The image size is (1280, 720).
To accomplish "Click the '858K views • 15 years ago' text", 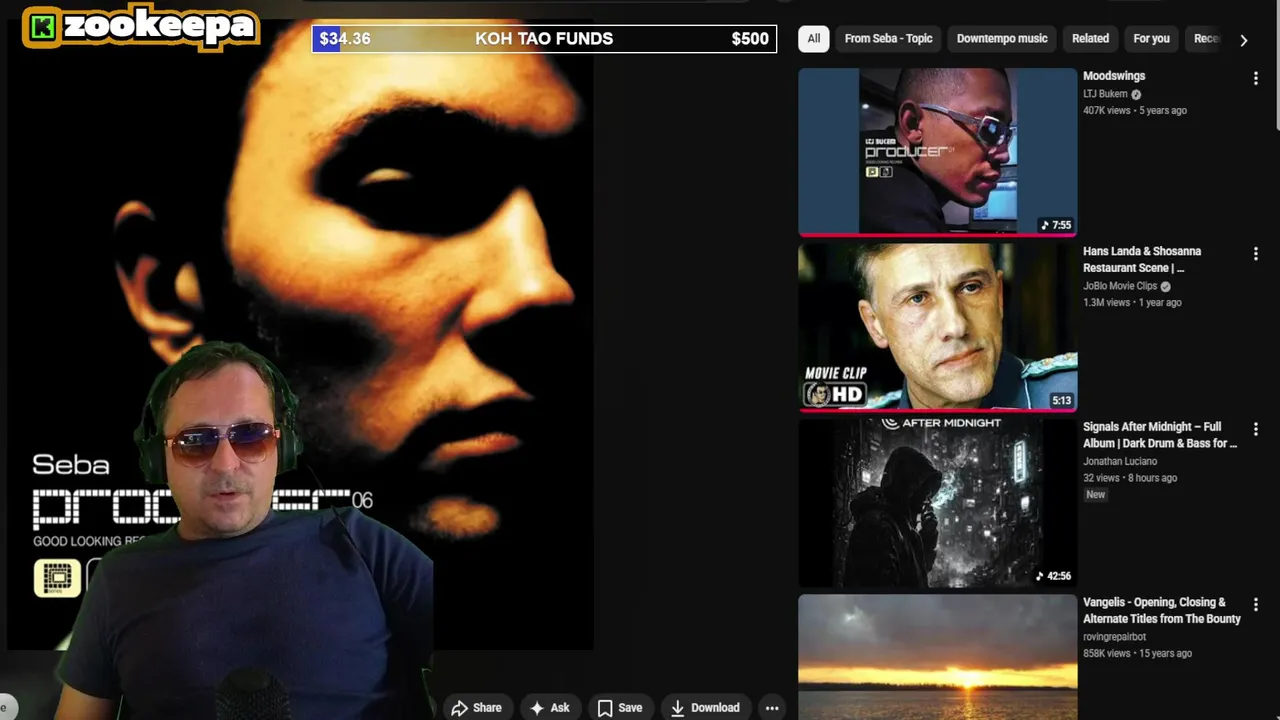I will [x=1137, y=653].
